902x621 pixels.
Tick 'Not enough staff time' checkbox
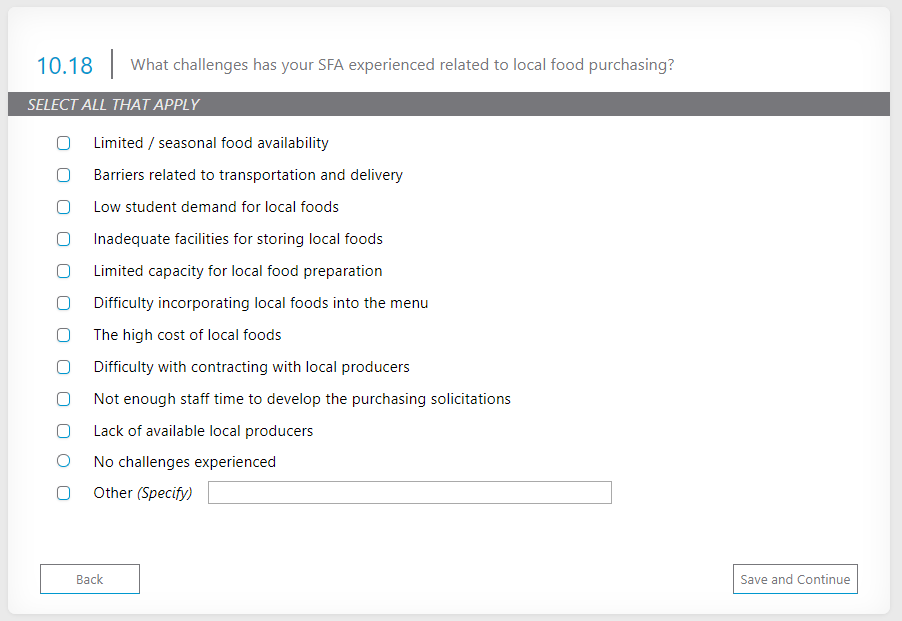[64, 399]
